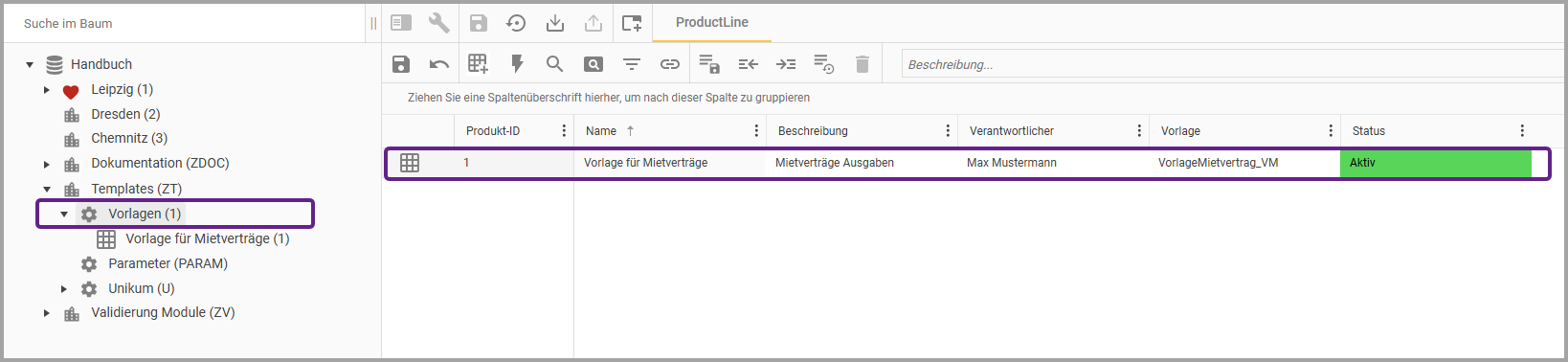The height and width of the screenshot is (362, 1568).
Task: Click the chain link icon
Action: click(x=670, y=64)
